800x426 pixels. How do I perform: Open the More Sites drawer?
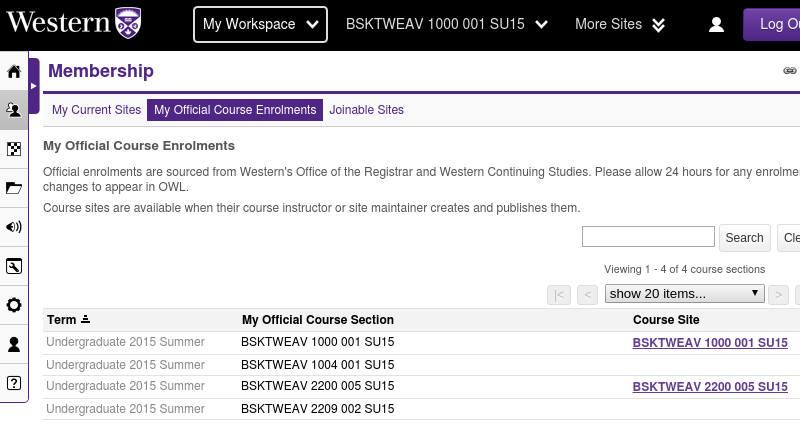[x=620, y=24]
